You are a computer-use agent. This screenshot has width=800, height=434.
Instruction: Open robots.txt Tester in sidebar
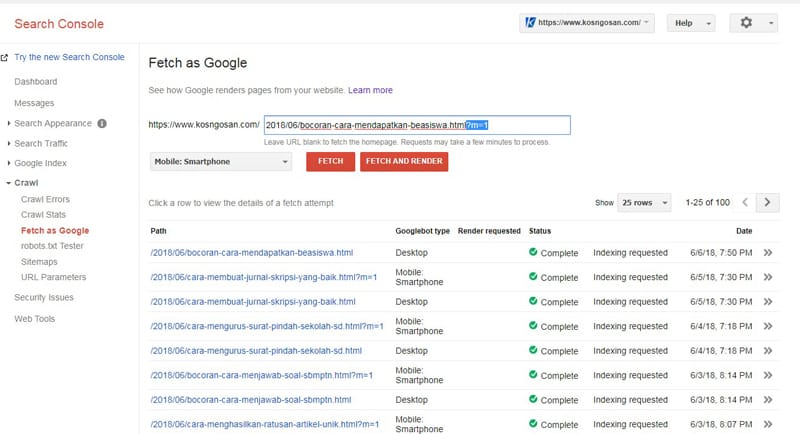coord(52,246)
